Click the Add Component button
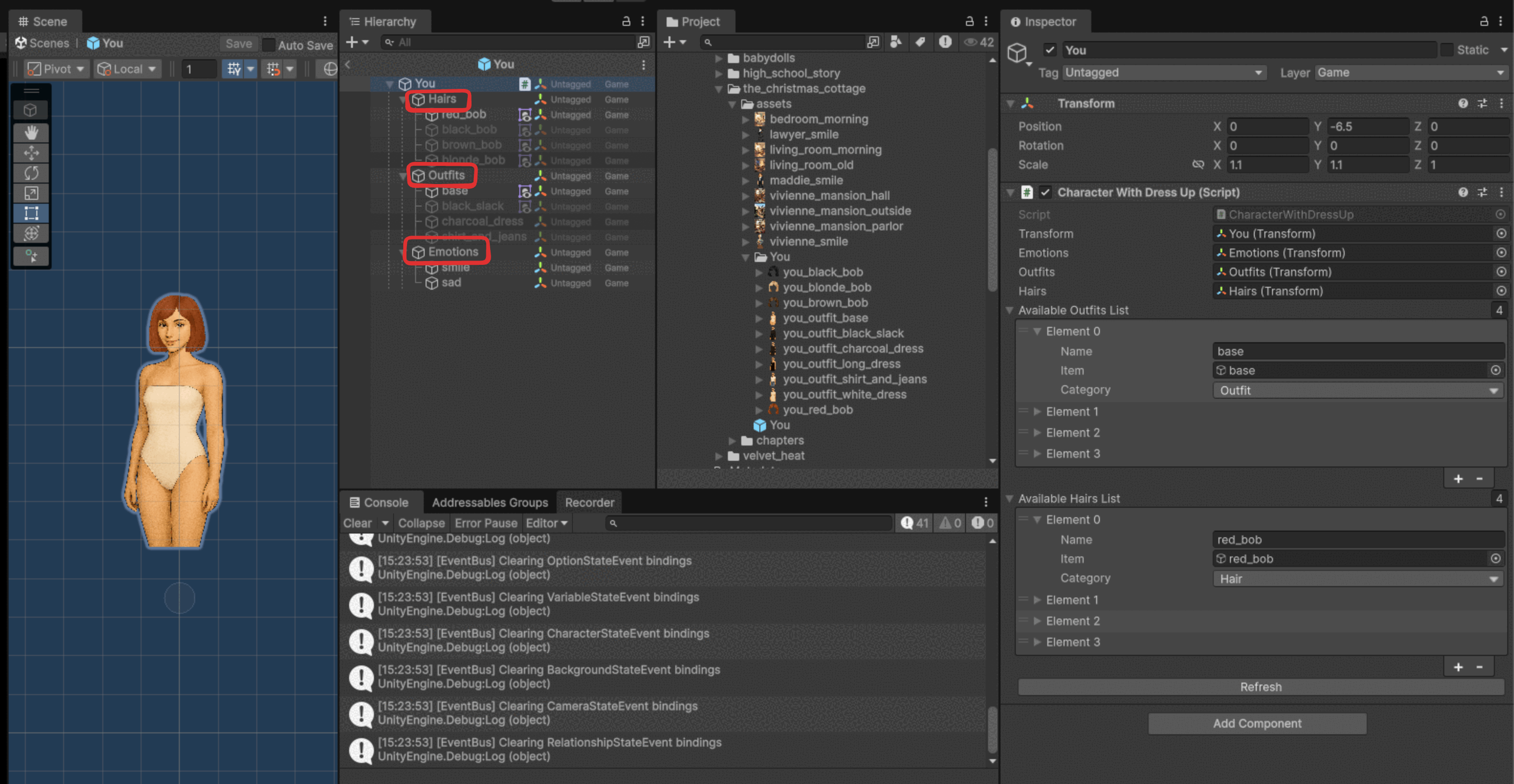The height and width of the screenshot is (784, 1514). 1257,723
